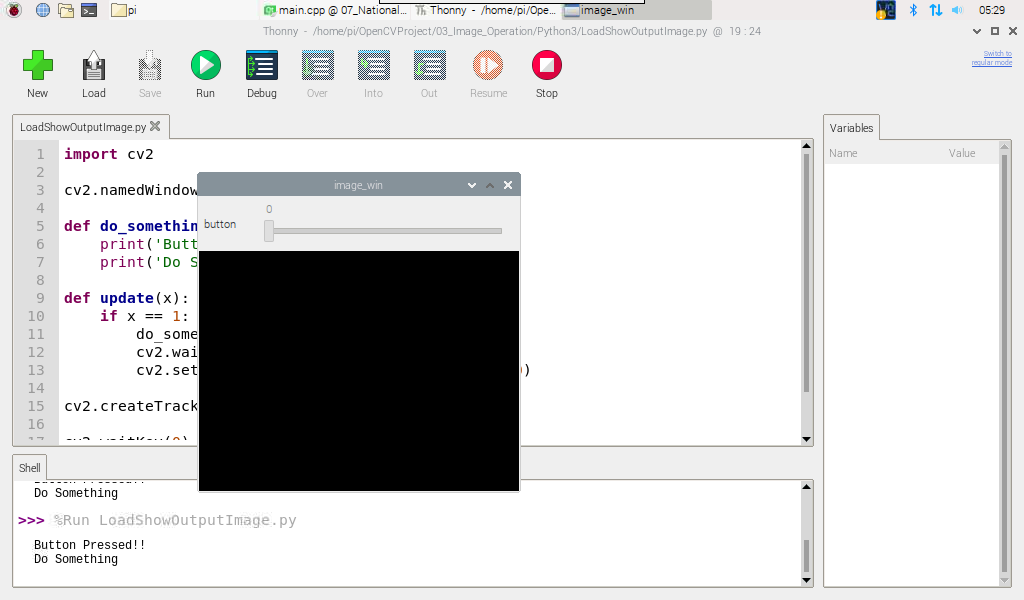Click editor scrollbar down arrow
The image size is (1024, 600).
coord(807,439)
